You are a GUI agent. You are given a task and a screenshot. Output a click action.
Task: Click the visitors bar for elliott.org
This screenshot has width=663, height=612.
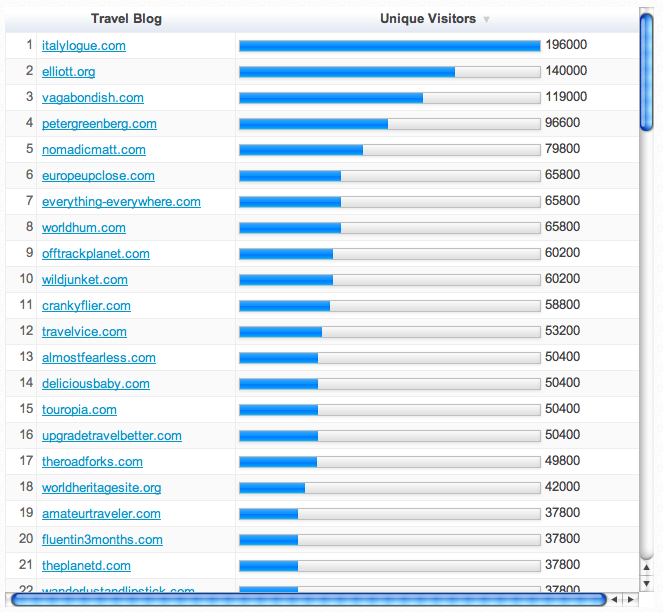click(390, 72)
